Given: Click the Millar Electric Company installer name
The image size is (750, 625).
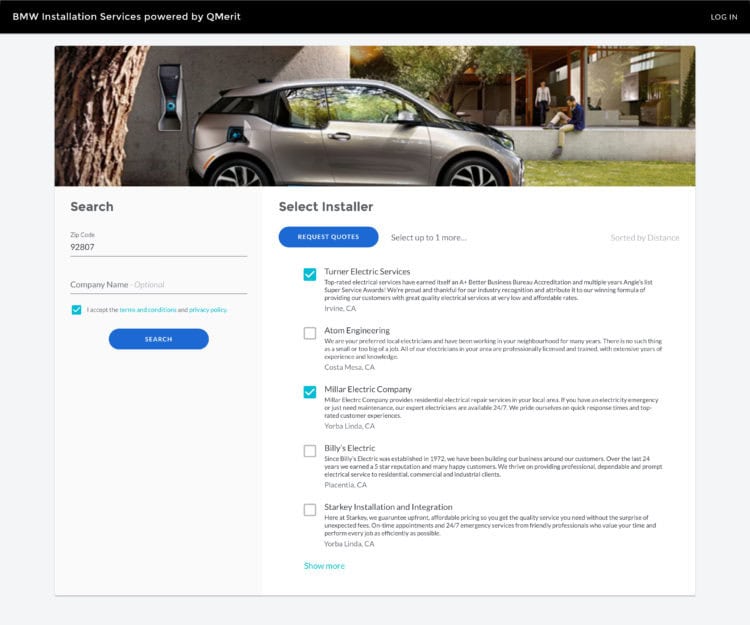Looking at the screenshot, I should 367,389.
